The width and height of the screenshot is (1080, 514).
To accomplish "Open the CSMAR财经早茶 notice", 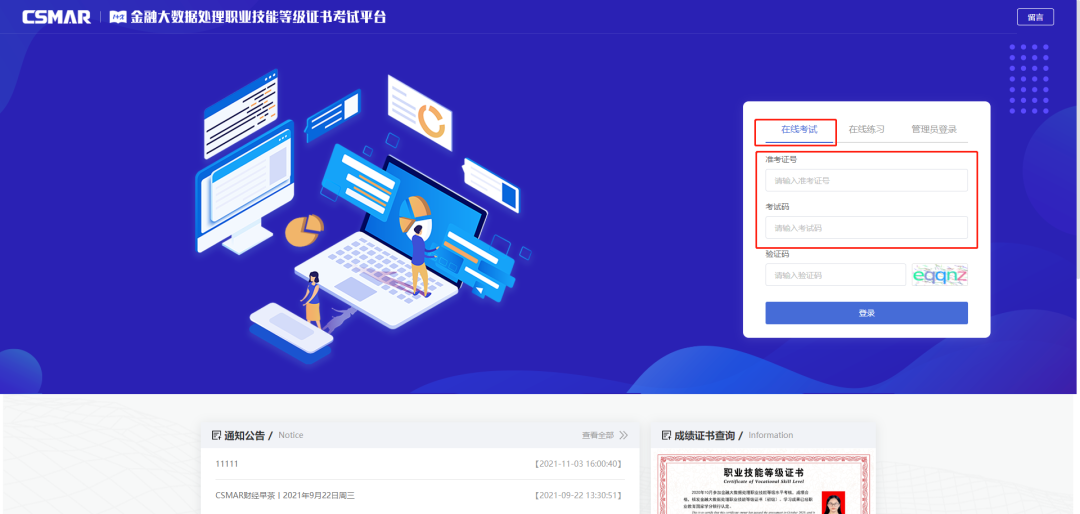I will point(285,495).
